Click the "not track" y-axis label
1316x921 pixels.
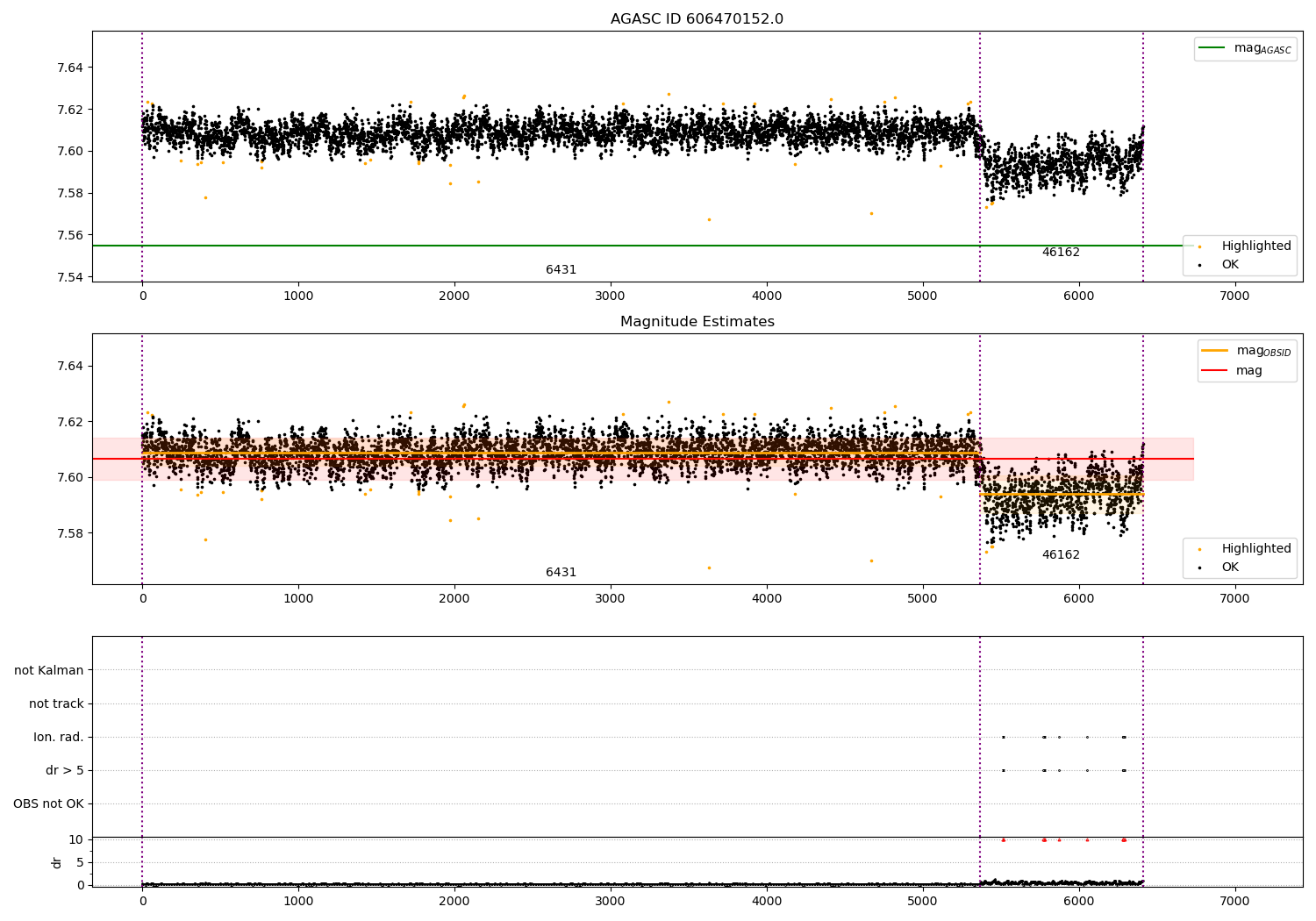click(x=56, y=703)
